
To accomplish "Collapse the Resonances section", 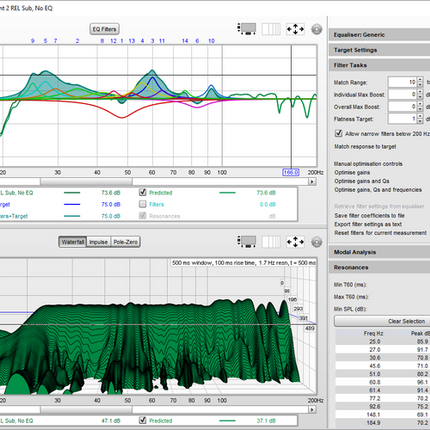I will 379,268.
